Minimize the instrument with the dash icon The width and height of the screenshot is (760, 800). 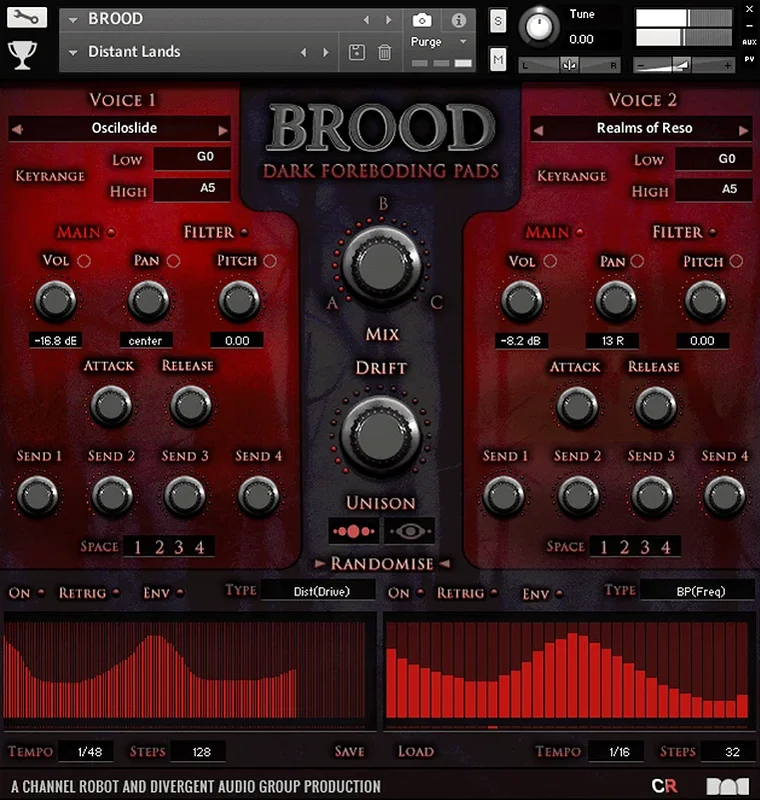(x=749, y=26)
